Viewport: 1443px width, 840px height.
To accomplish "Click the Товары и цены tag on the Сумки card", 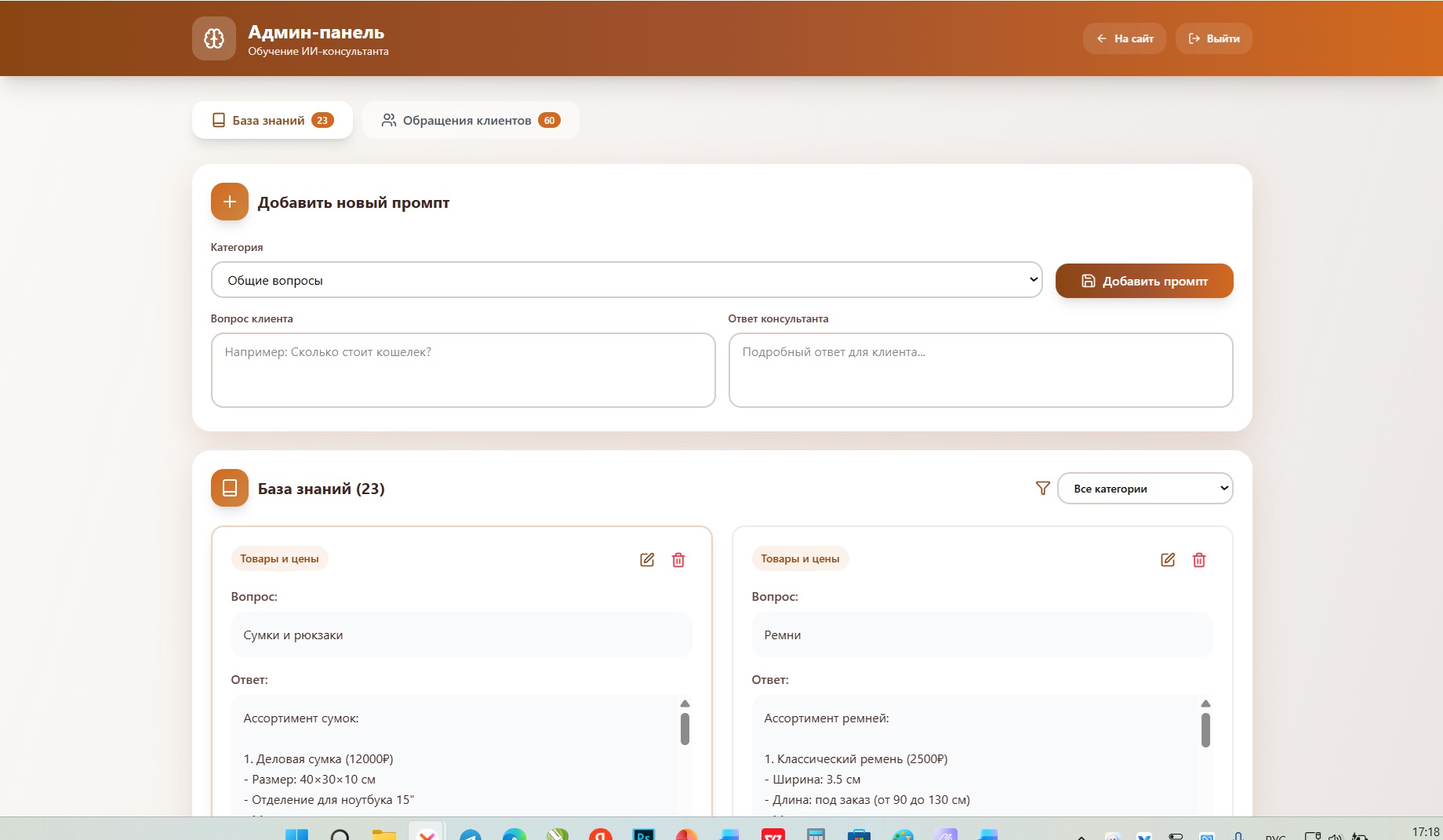I will 279,558.
